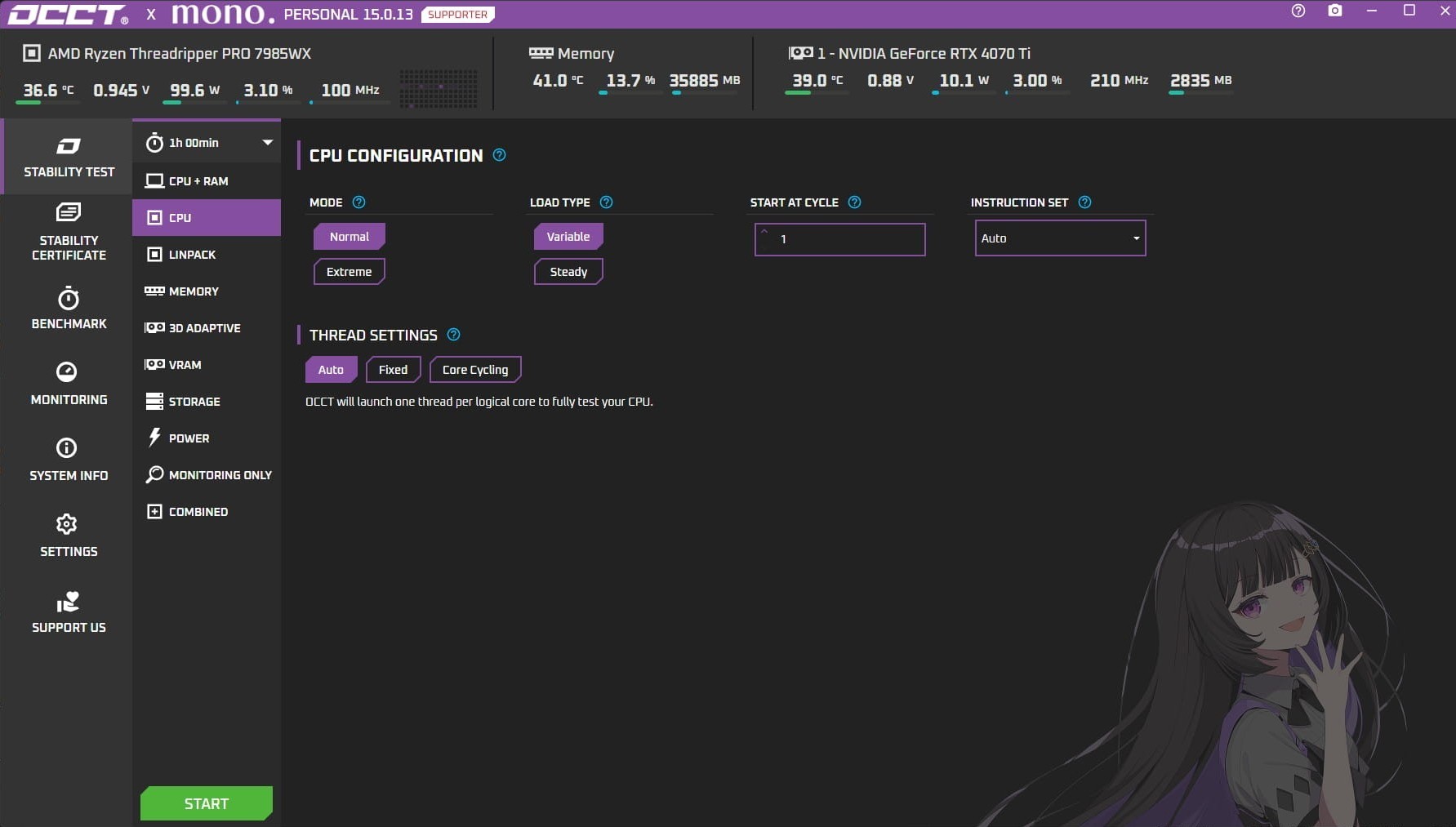Open the 1h 00min duration dropdown
This screenshot has height=827, width=1456.
pos(207,143)
